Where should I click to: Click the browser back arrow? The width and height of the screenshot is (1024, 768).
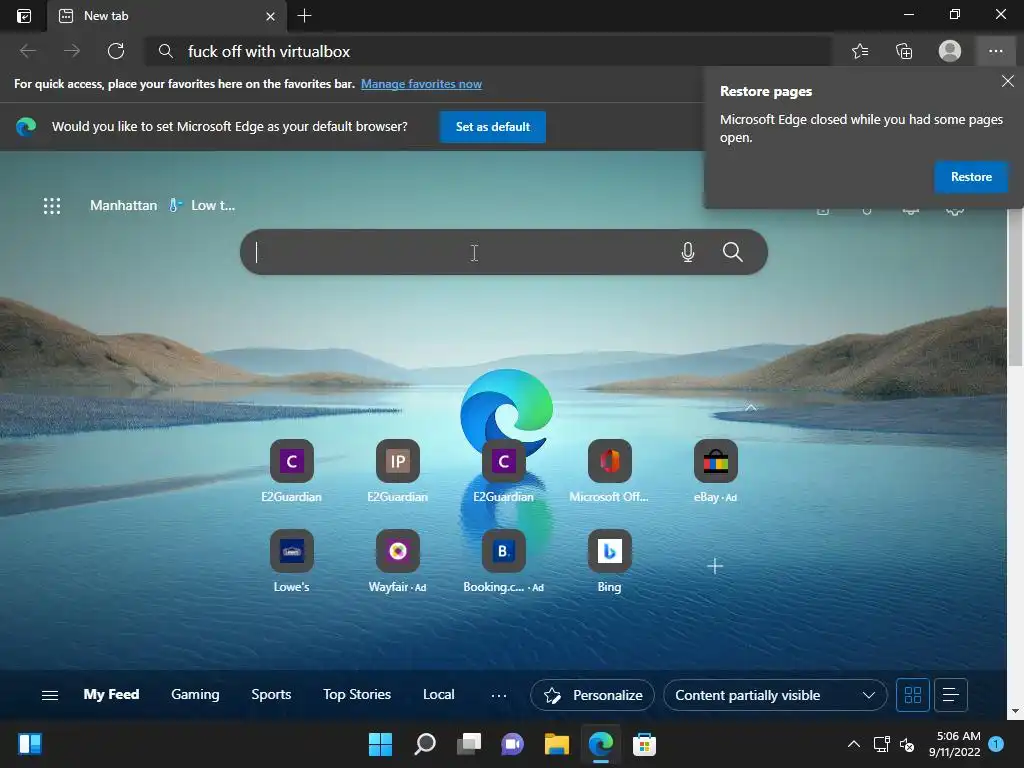click(27, 51)
